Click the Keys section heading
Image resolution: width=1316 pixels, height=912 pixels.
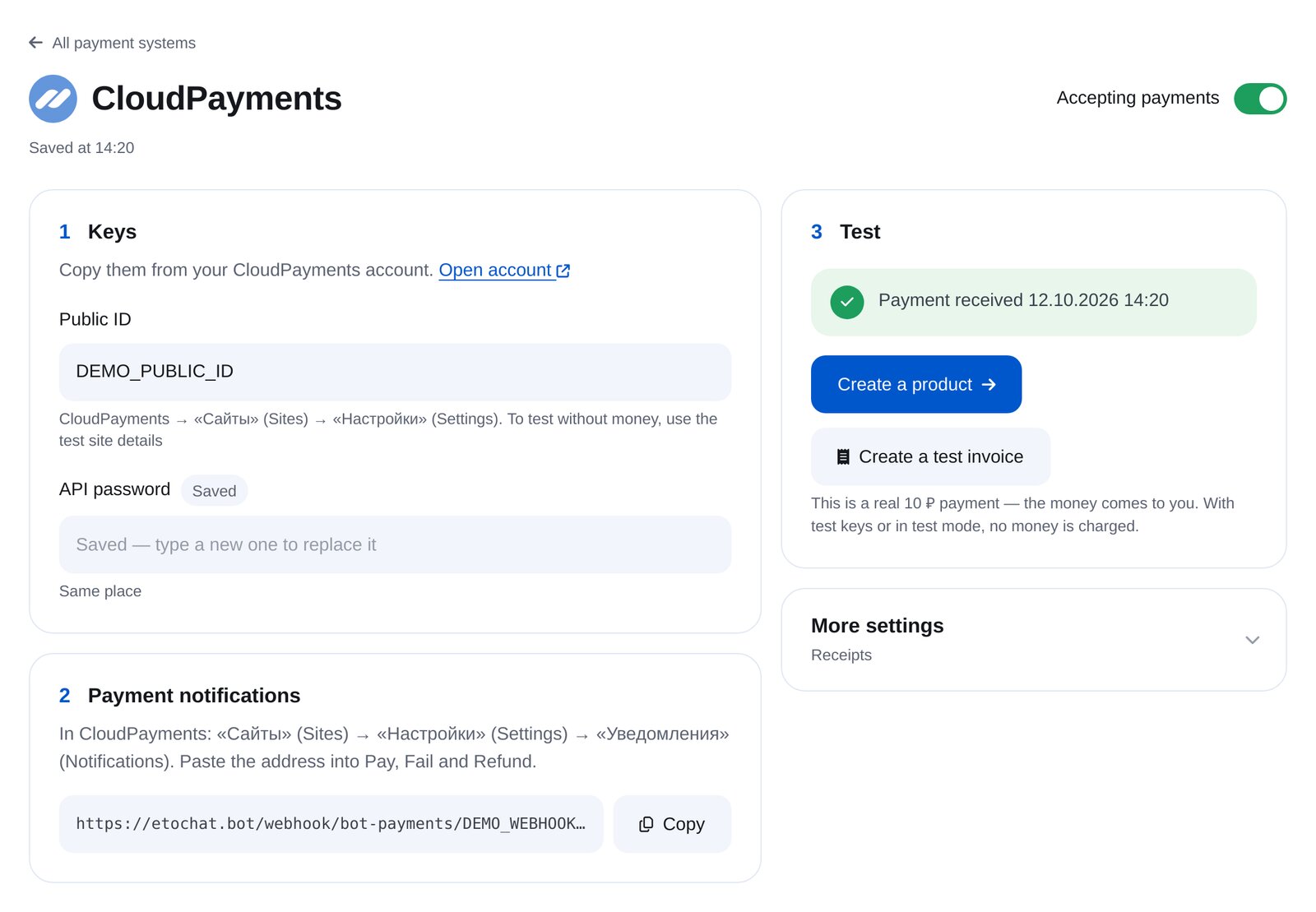point(112,232)
